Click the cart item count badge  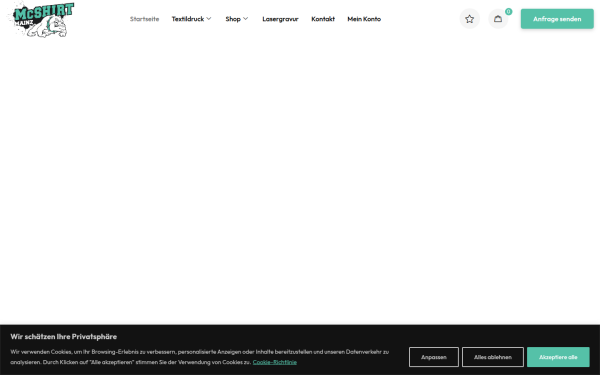[508, 11]
